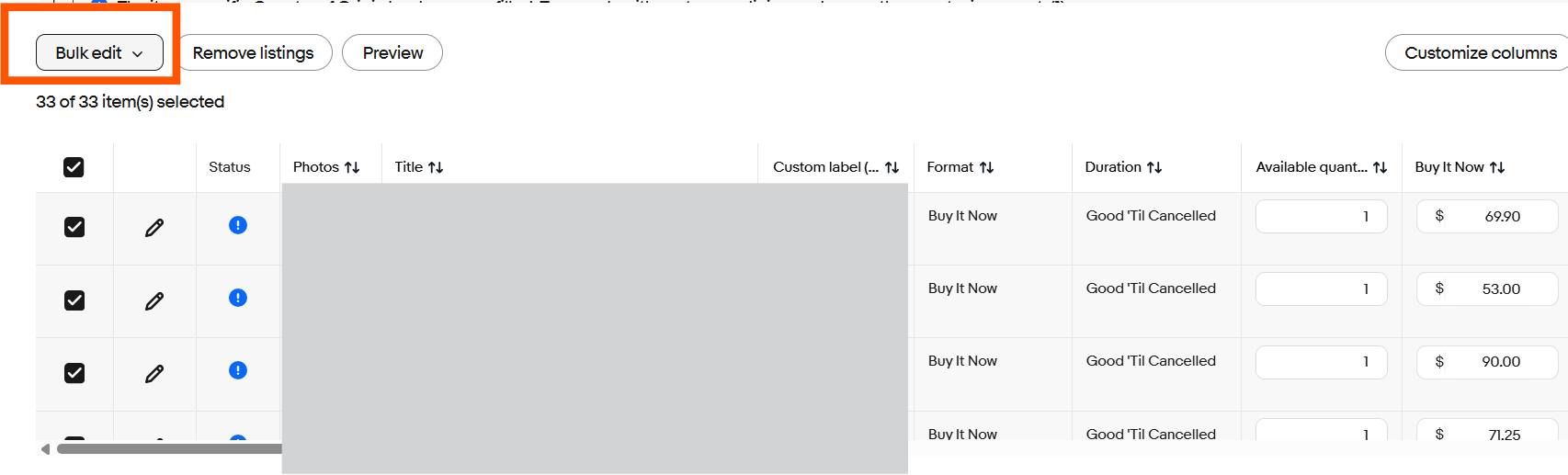
Task: Open the Bulk edit dropdown
Action: coord(99,52)
